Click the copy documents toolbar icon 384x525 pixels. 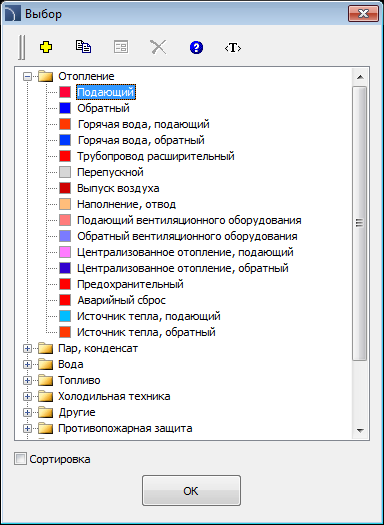[x=83, y=47]
